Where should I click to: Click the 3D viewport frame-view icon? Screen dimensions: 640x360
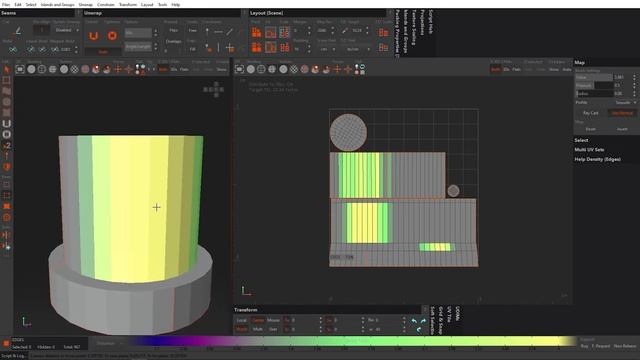coord(20,69)
